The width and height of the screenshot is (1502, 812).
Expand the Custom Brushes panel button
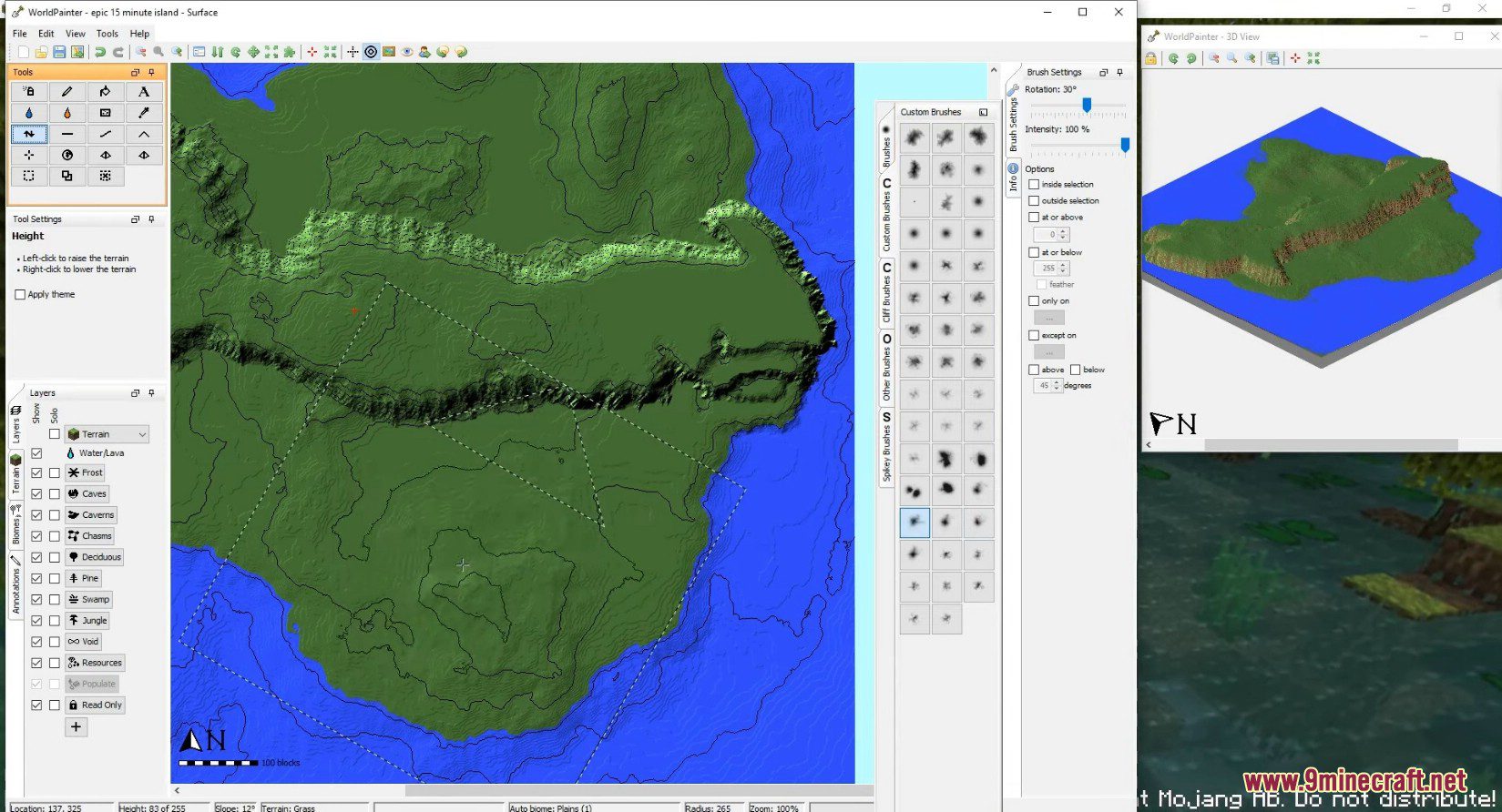tap(984, 112)
